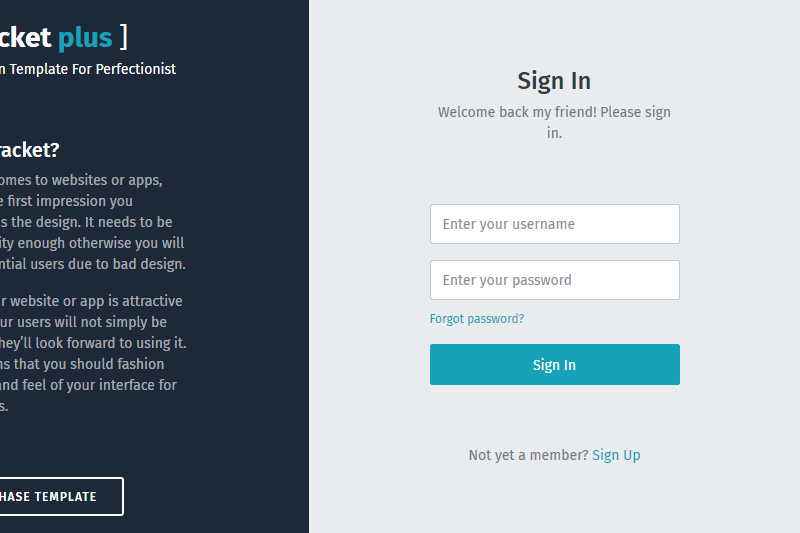Follow the Sign Up link
Viewport: 800px width, 533px height.
pos(616,455)
